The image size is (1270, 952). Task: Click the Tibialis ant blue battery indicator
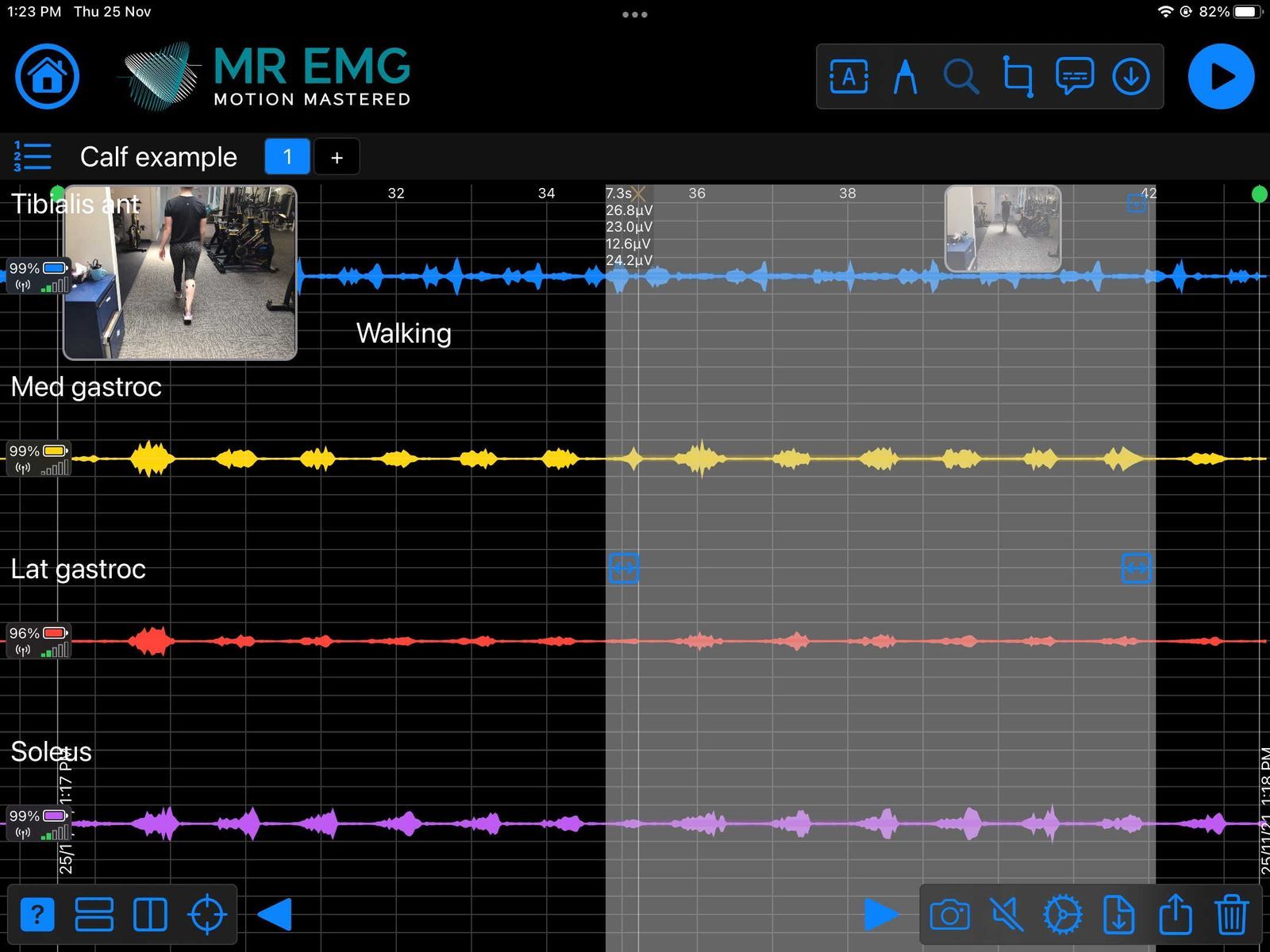coord(54,268)
